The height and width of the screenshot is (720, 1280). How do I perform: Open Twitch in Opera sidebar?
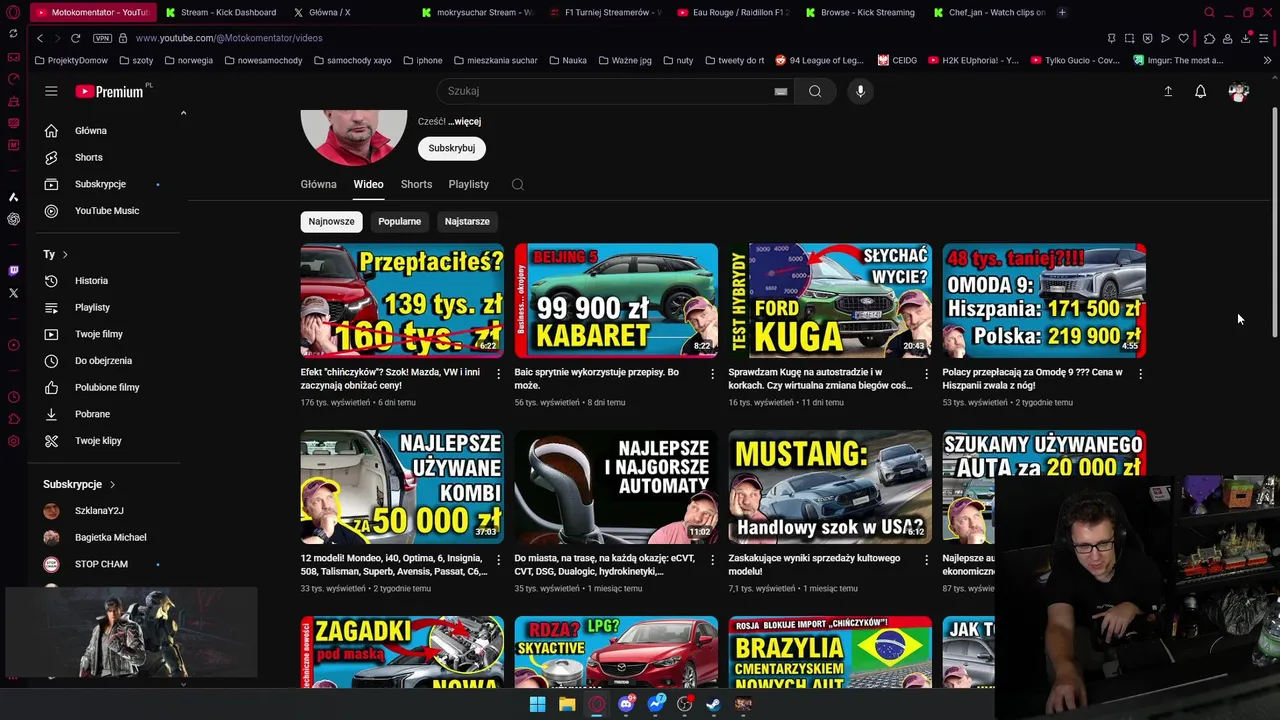13,270
